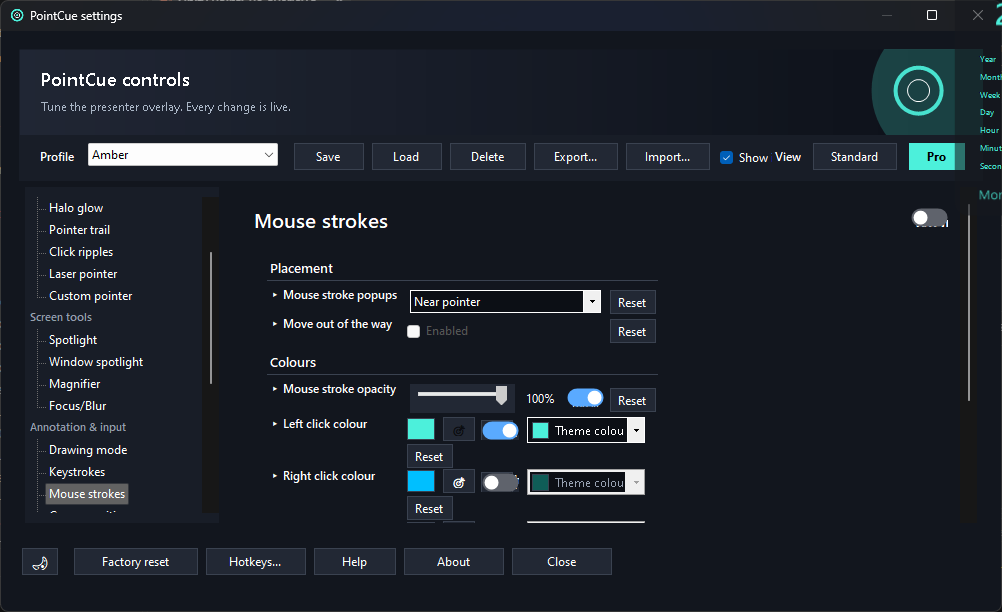Image resolution: width=1002 pixels, height=612 pixels.
Task: Click the sidebar vertical scrollbar
Action: (210, 318)
